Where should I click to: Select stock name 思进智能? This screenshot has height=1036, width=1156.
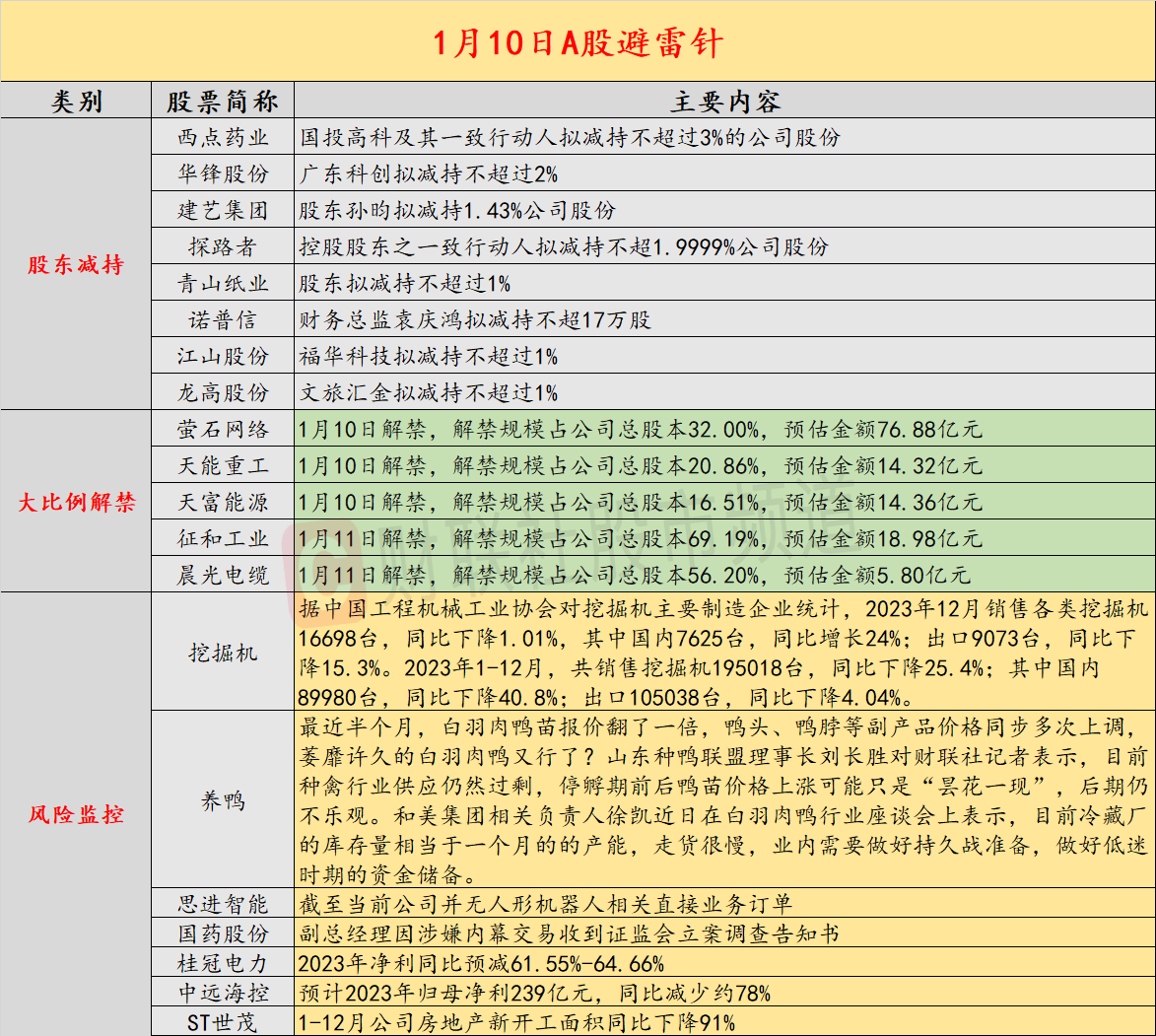click(223, 904)
